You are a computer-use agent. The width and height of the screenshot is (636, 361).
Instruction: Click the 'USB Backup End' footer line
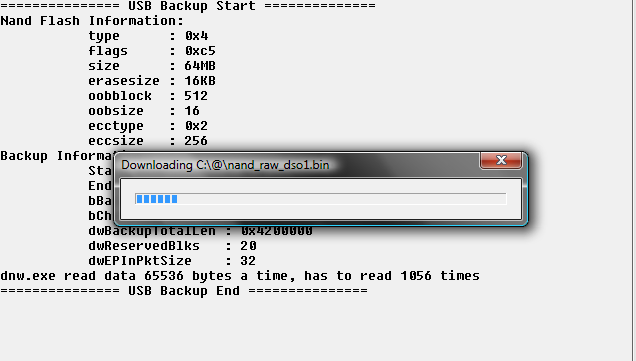(184, 291)
